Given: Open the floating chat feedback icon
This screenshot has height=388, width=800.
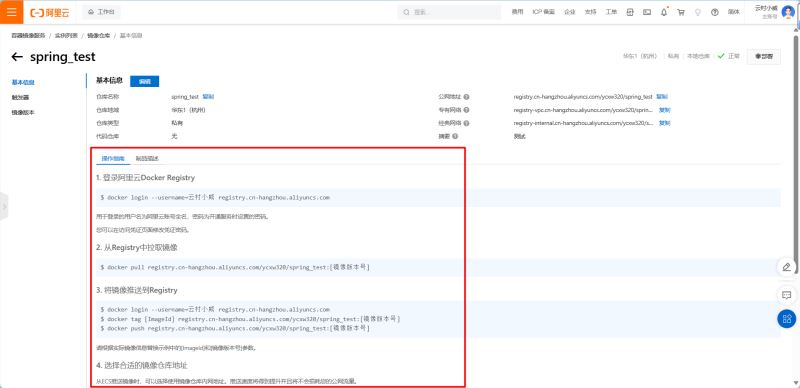Looking at the screenshot, I should 787,295.
